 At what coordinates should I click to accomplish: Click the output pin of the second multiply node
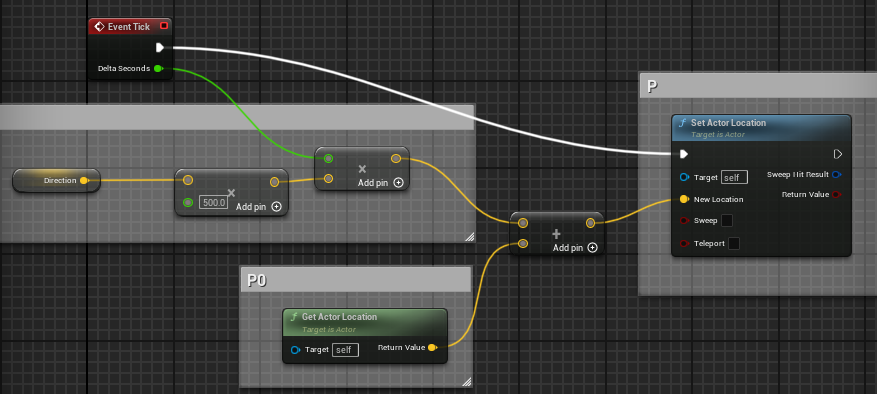(396, 158)
